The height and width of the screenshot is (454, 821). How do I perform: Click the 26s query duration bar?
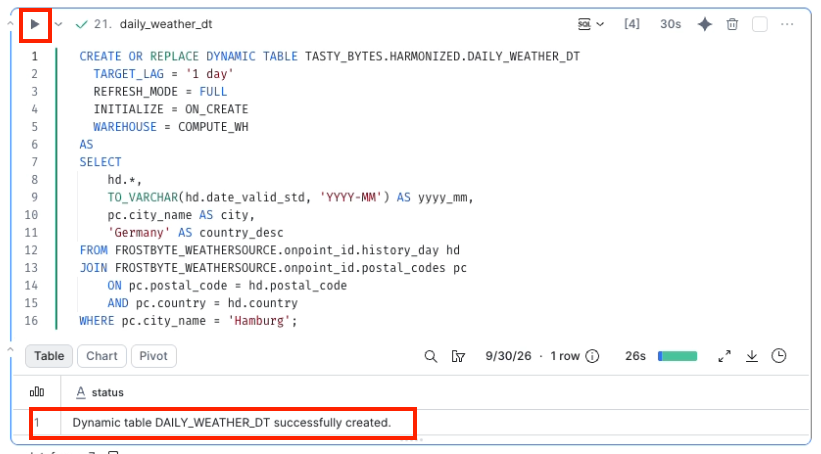click(678, 357)
